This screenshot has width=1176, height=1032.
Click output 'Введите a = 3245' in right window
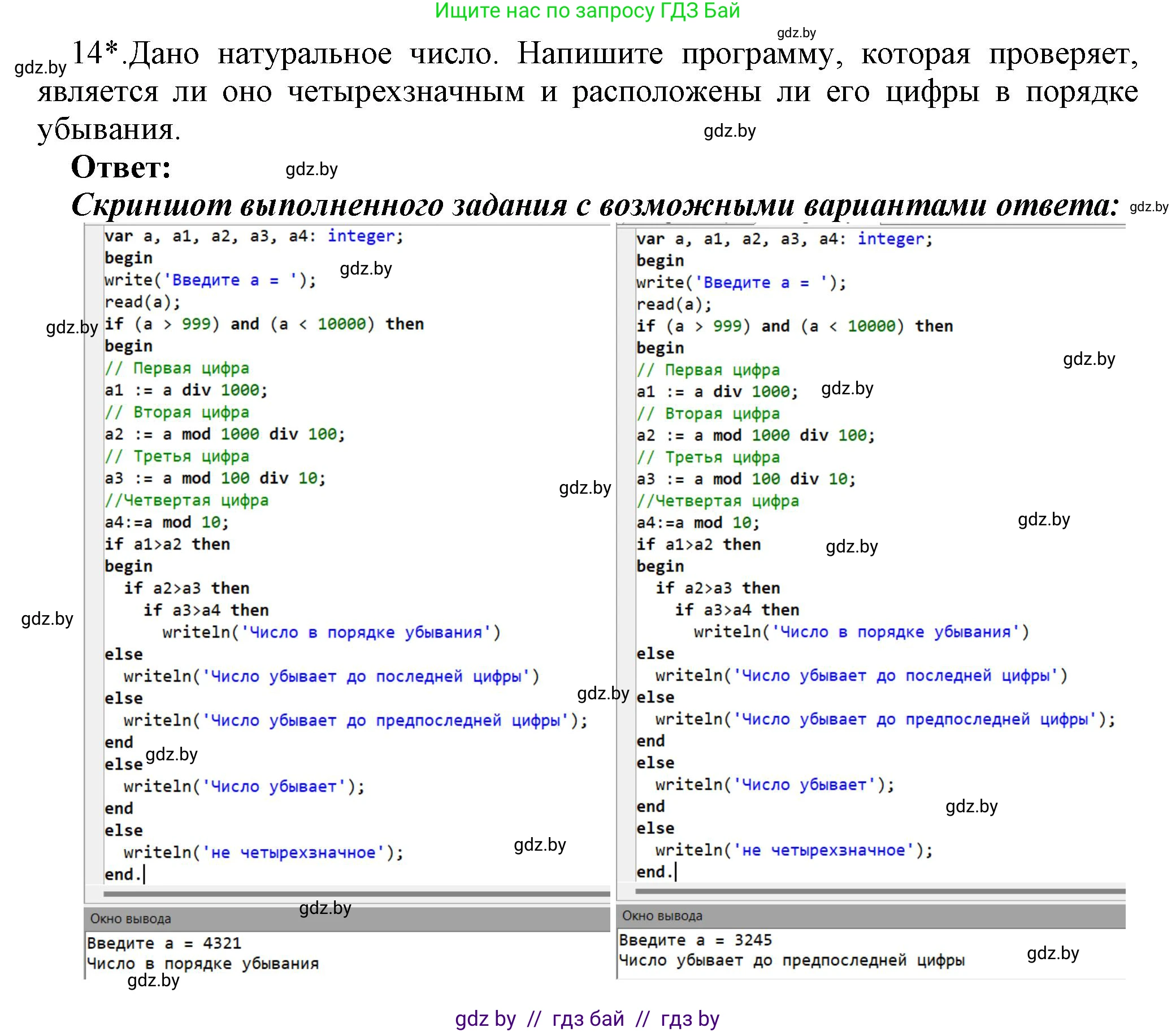[x=696, y=940]
